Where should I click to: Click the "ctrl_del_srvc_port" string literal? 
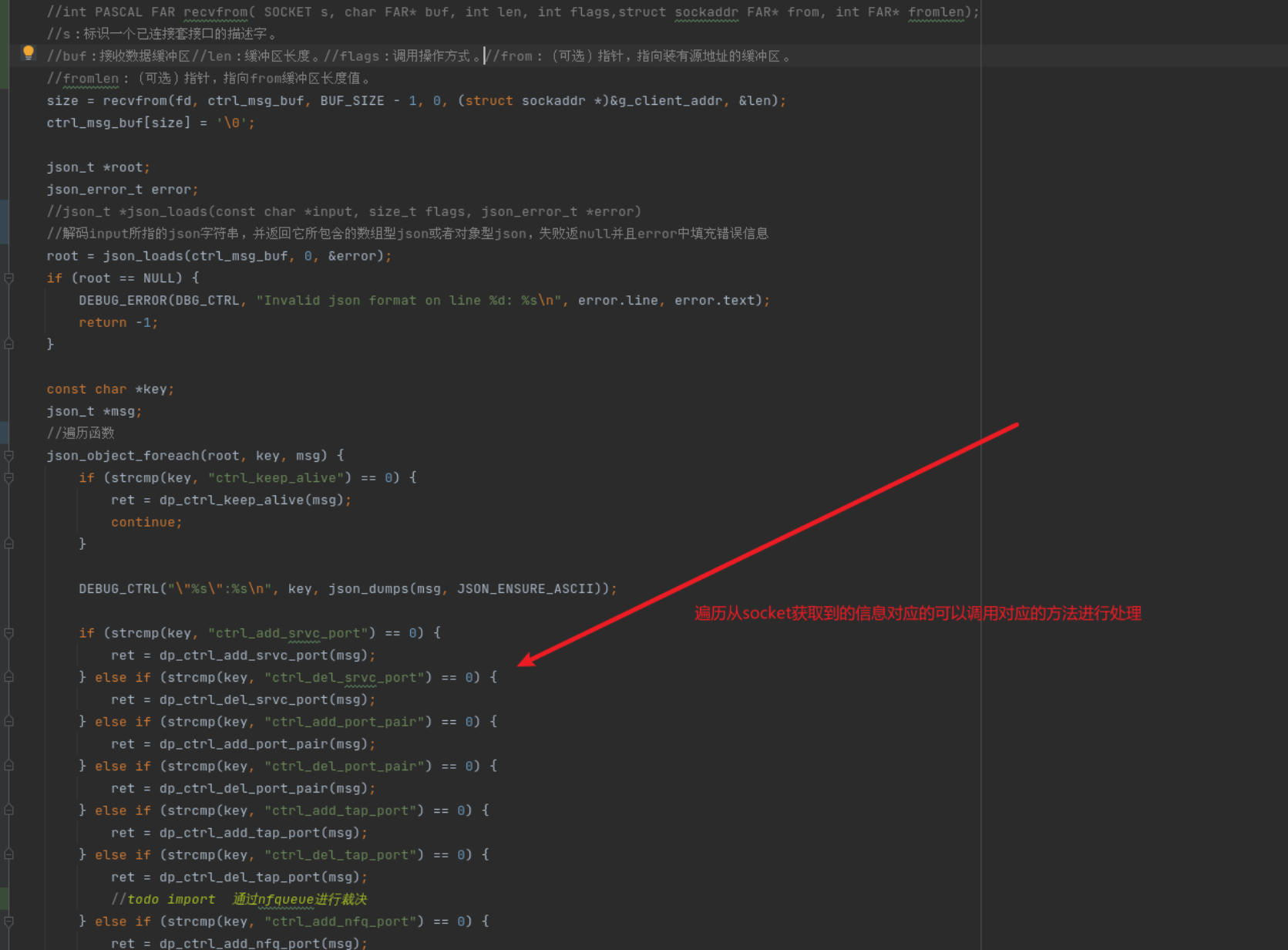click(x=345, y=678)
